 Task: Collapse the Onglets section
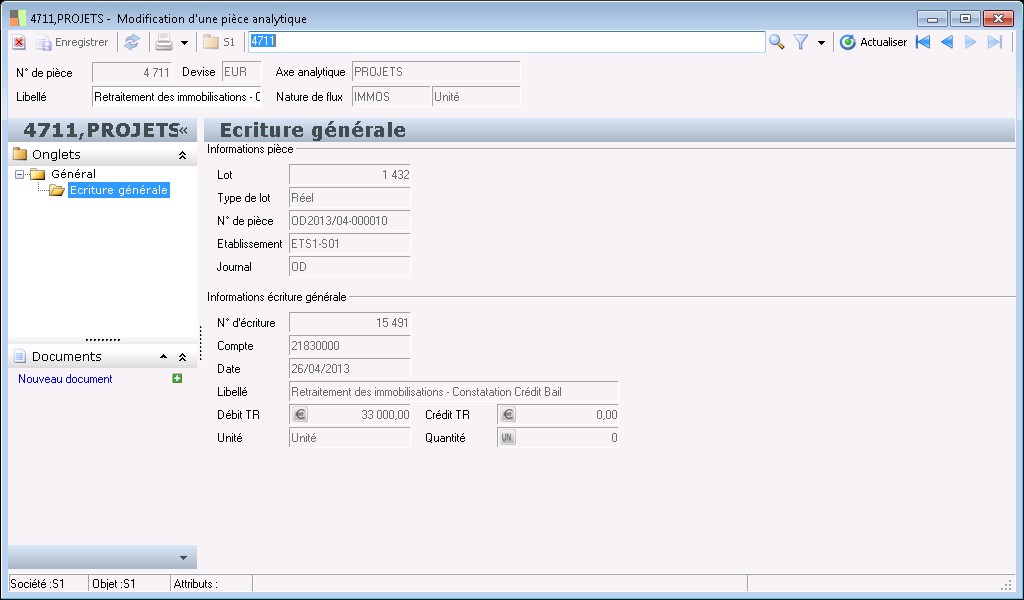(182, 155)
